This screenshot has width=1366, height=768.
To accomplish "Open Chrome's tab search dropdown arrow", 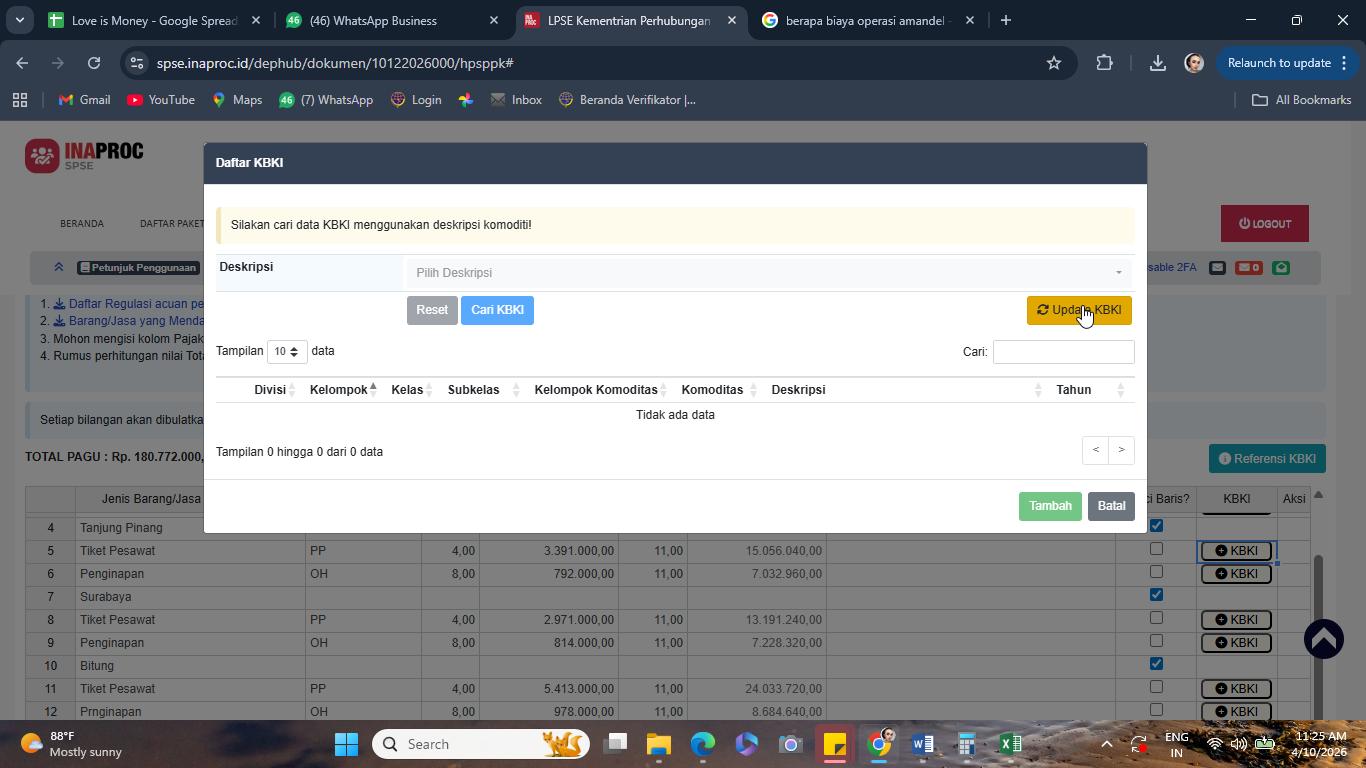I will [x=20, y=20].
